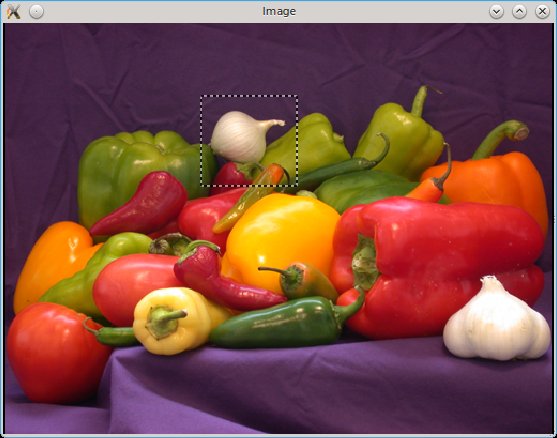Click the dark green jalapeño at the bottom
Viewport: 557px width, 438px height.
tap(281, 321)
